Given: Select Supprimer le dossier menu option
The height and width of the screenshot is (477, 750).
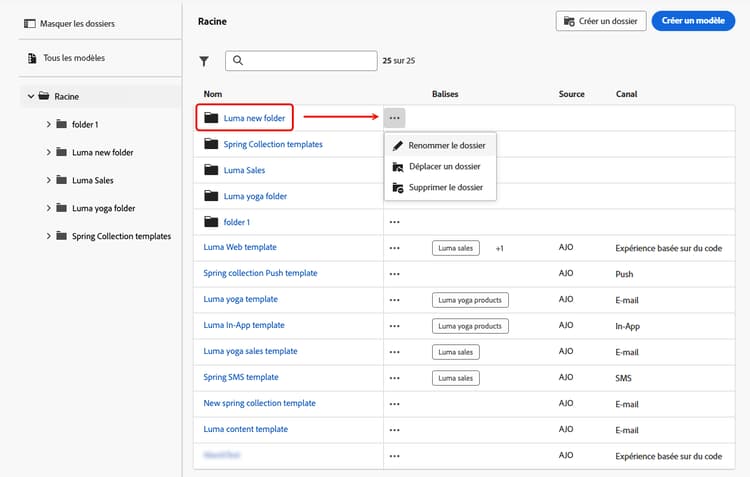Looking at the screenshot, I should point(445,187).
